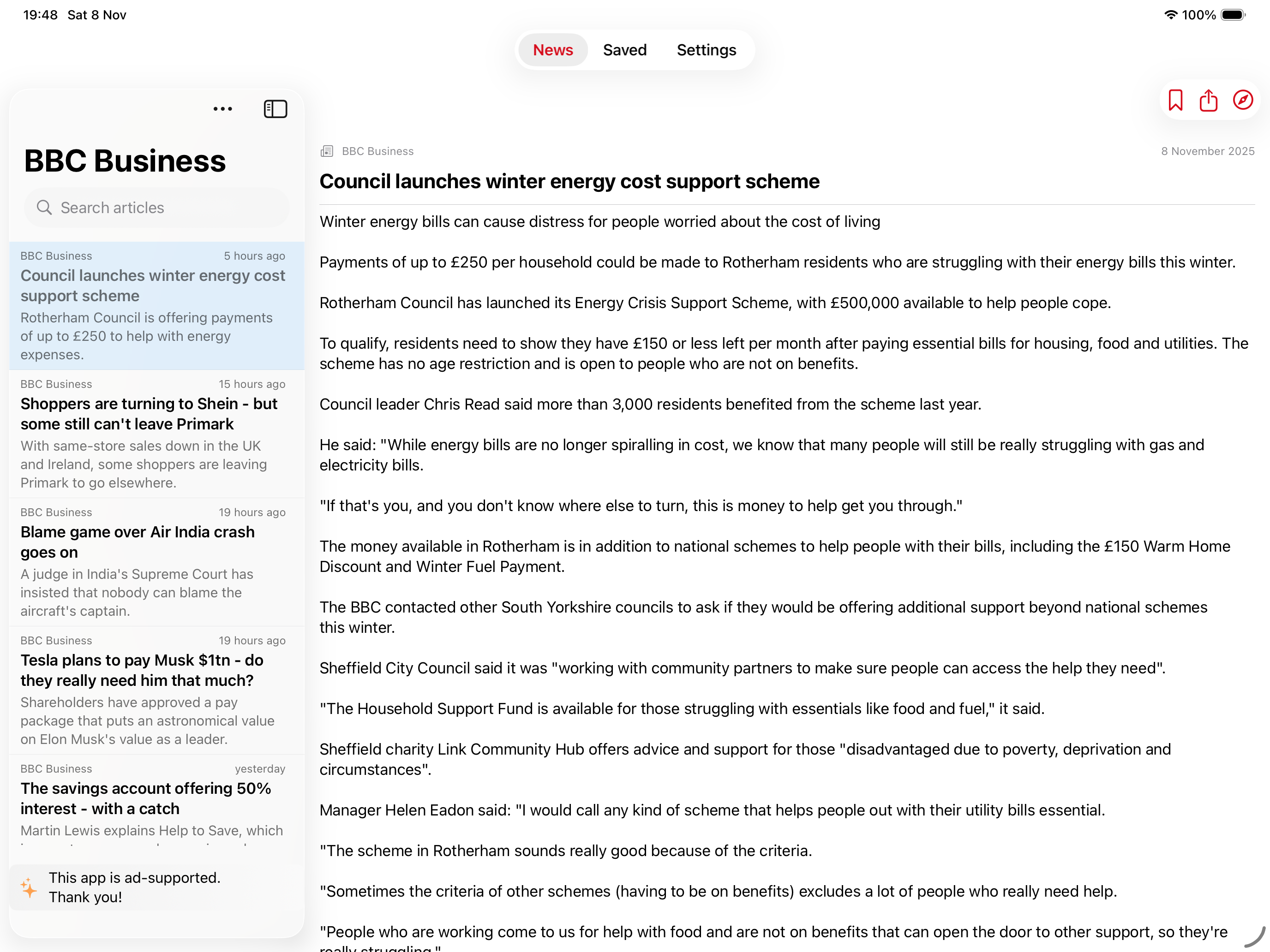Check the battery status icon
The width and height of the screenshot is (1270, 952).
point(1232,15)
